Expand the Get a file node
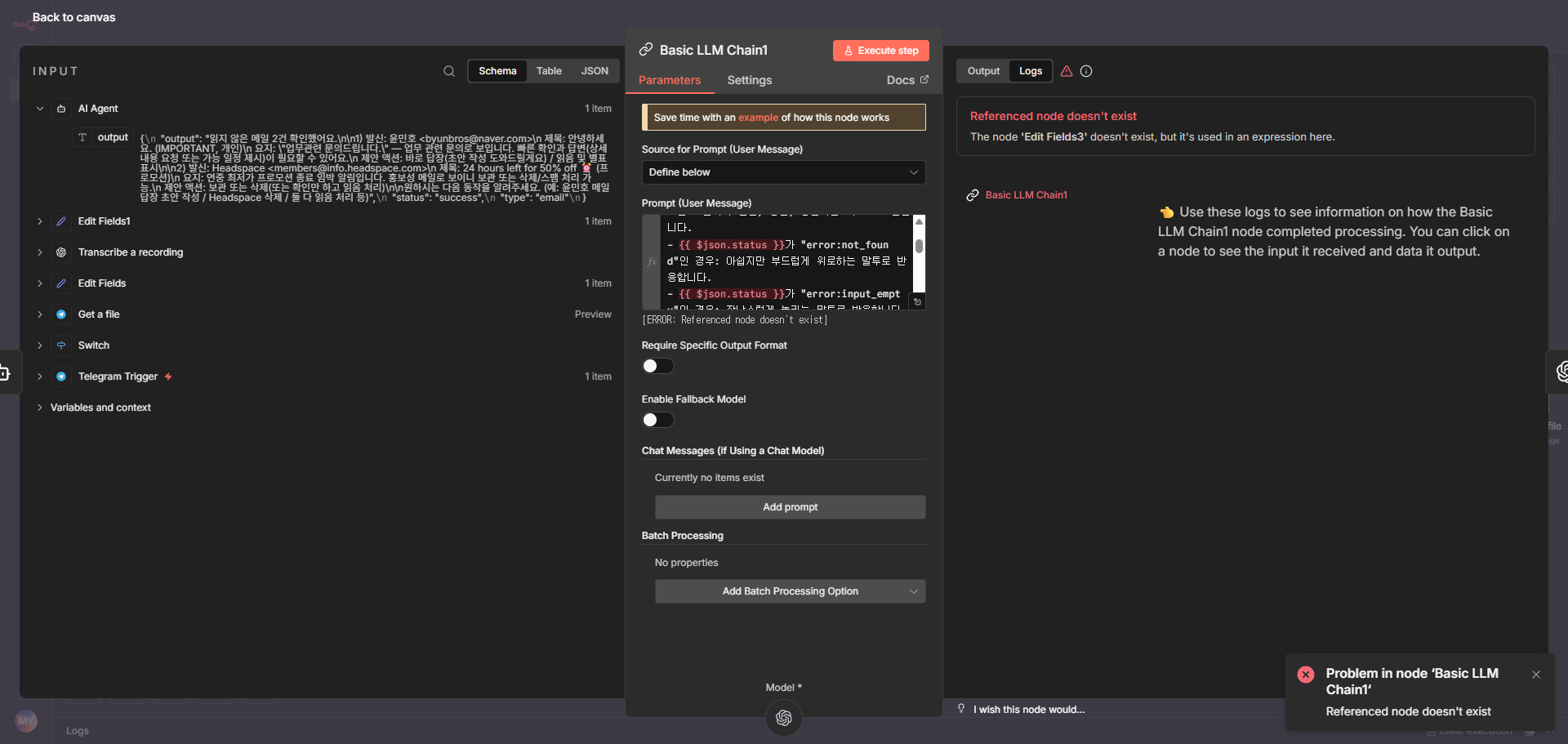Image resolution: width=1568 pixels, height=744 pixels. pos(40,314)
